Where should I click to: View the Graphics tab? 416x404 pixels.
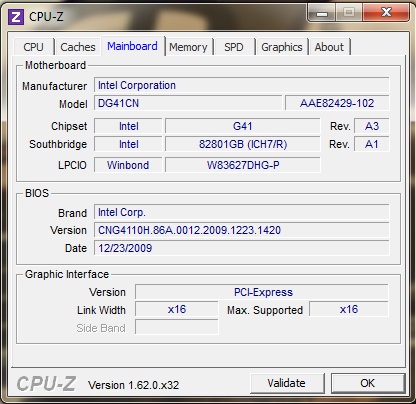pyautogui.click(x=282, y=47)
